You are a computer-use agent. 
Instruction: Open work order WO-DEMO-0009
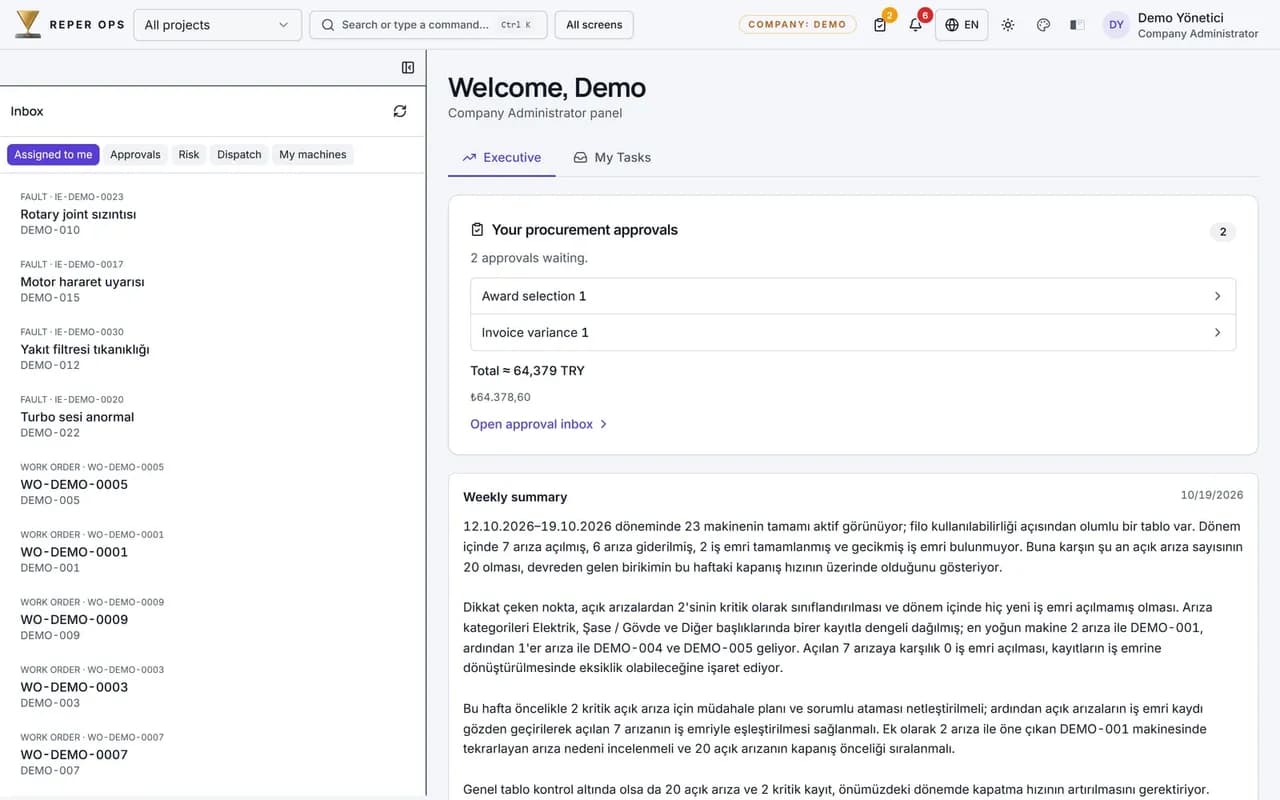213,618
